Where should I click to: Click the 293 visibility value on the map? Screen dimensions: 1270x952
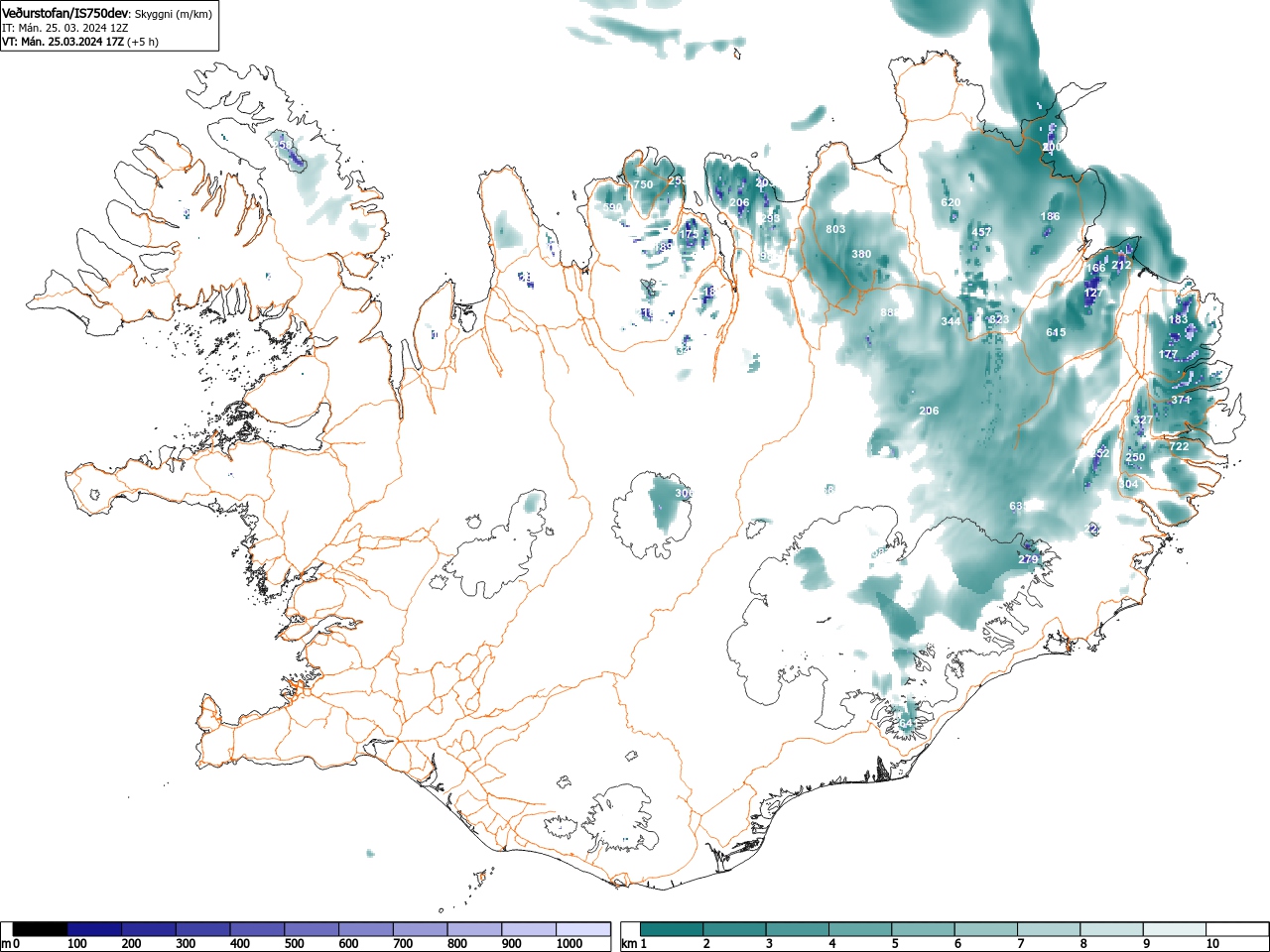(x=770, y=217)
